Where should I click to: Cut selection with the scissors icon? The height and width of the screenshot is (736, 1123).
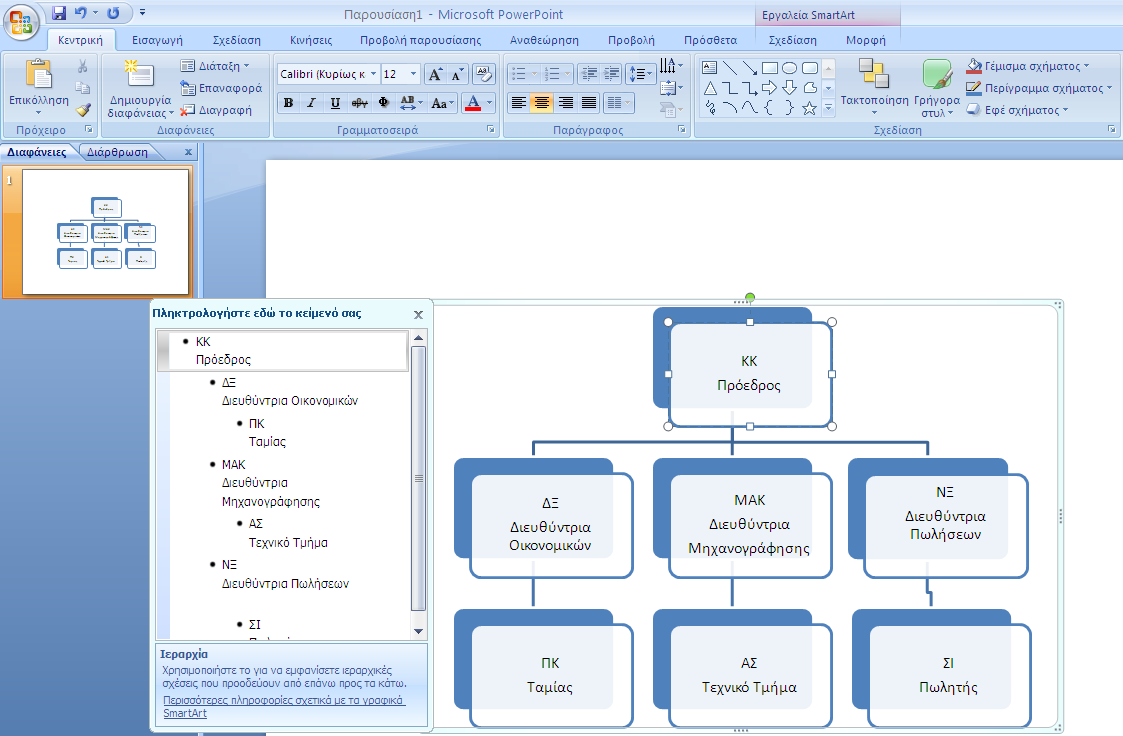(x=83, y=67)
